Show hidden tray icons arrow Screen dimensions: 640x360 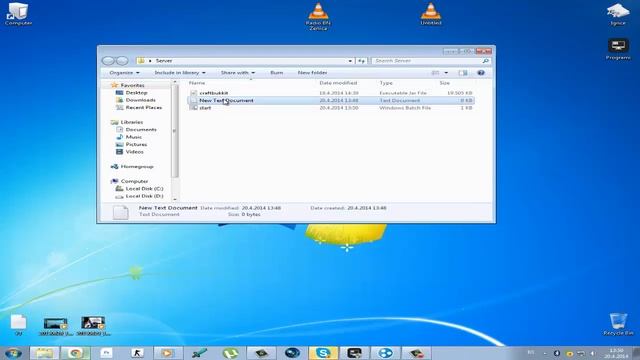coord(545,353)
